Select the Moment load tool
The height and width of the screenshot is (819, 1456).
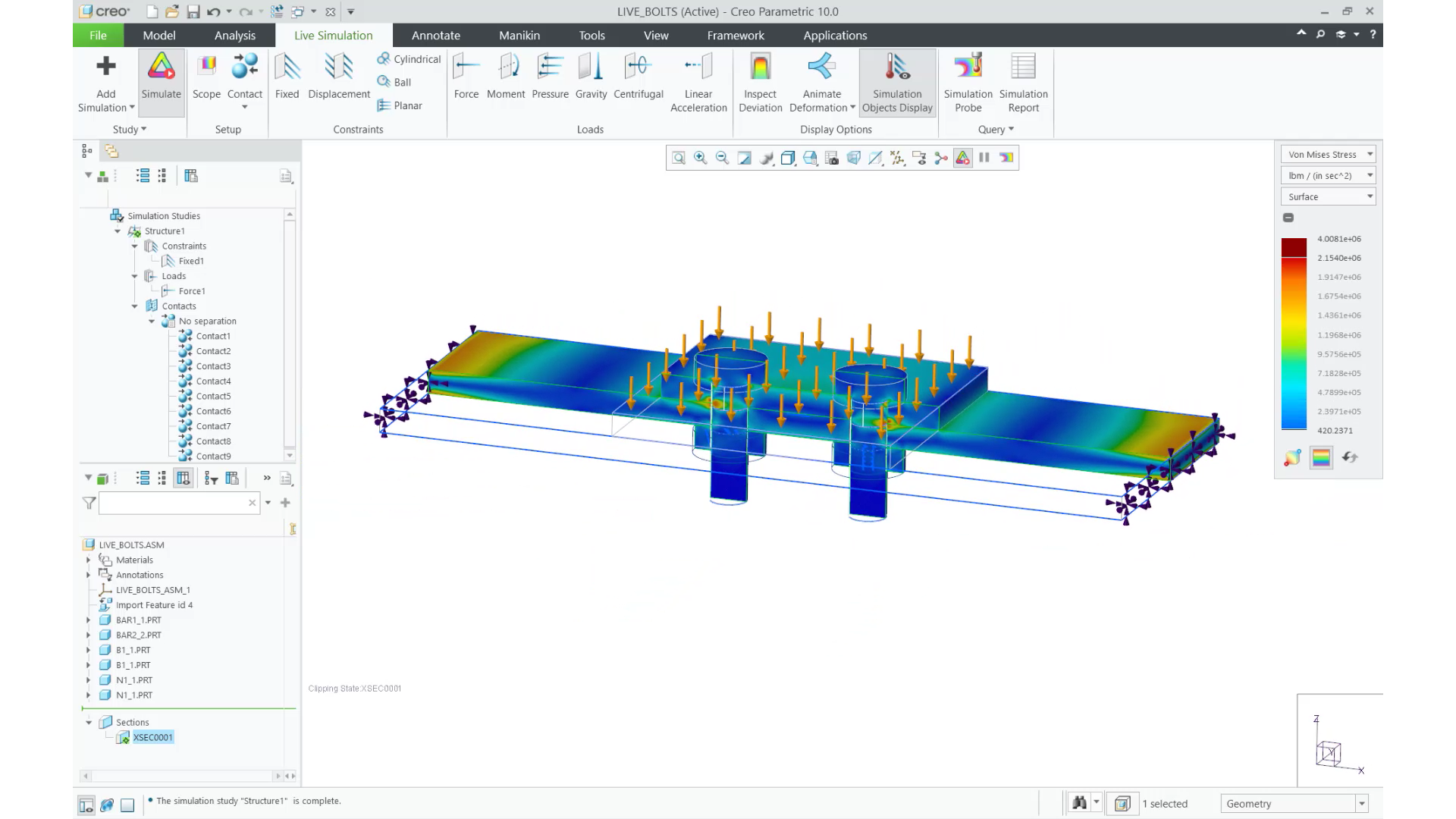tap(506, 77)
